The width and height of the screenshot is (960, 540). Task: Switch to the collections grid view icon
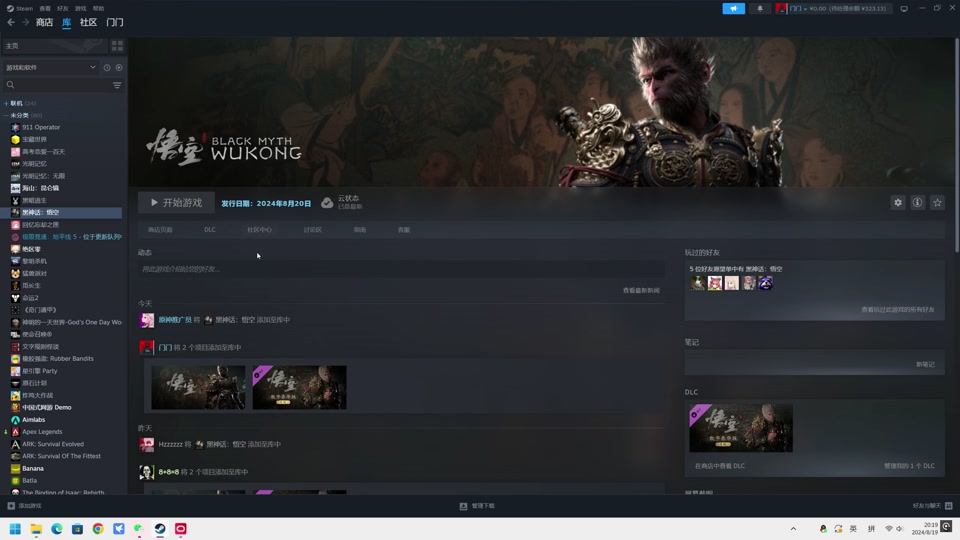117,46
